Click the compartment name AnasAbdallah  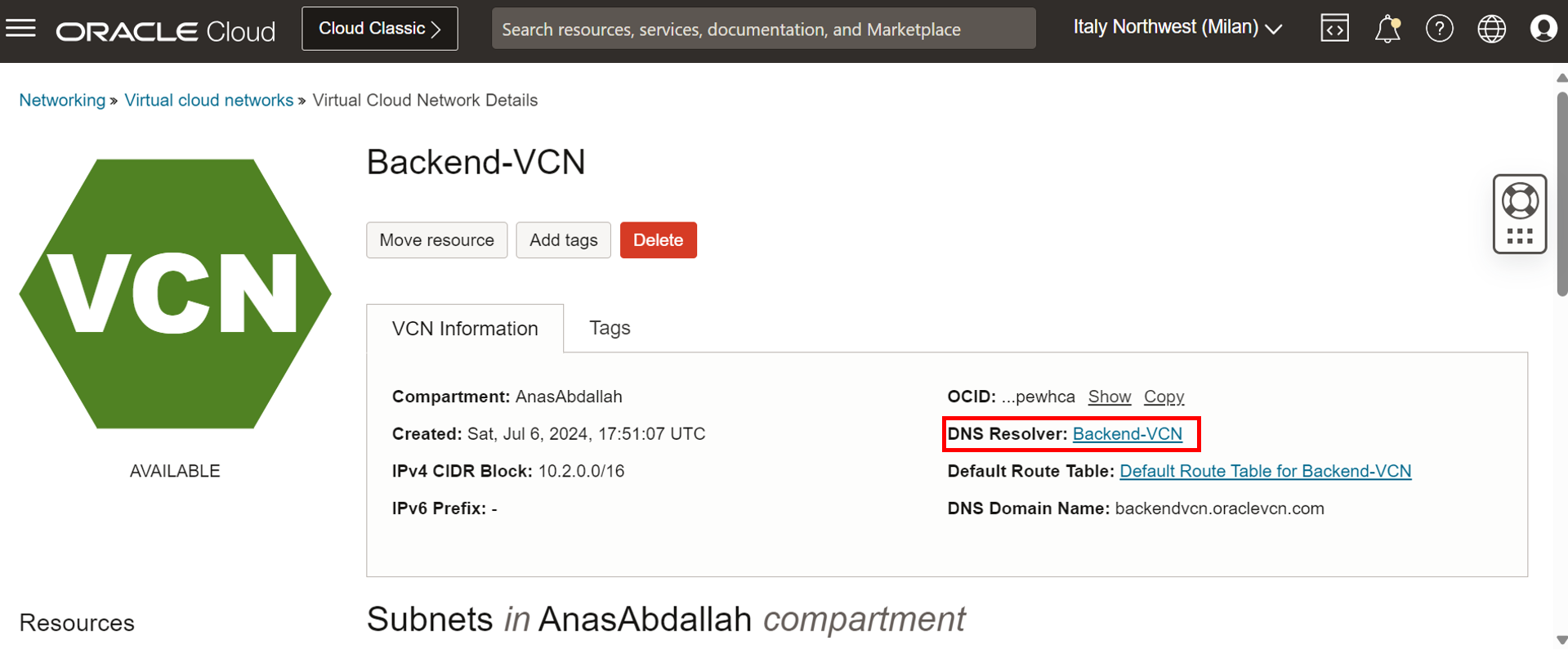[x=569, y=397]
